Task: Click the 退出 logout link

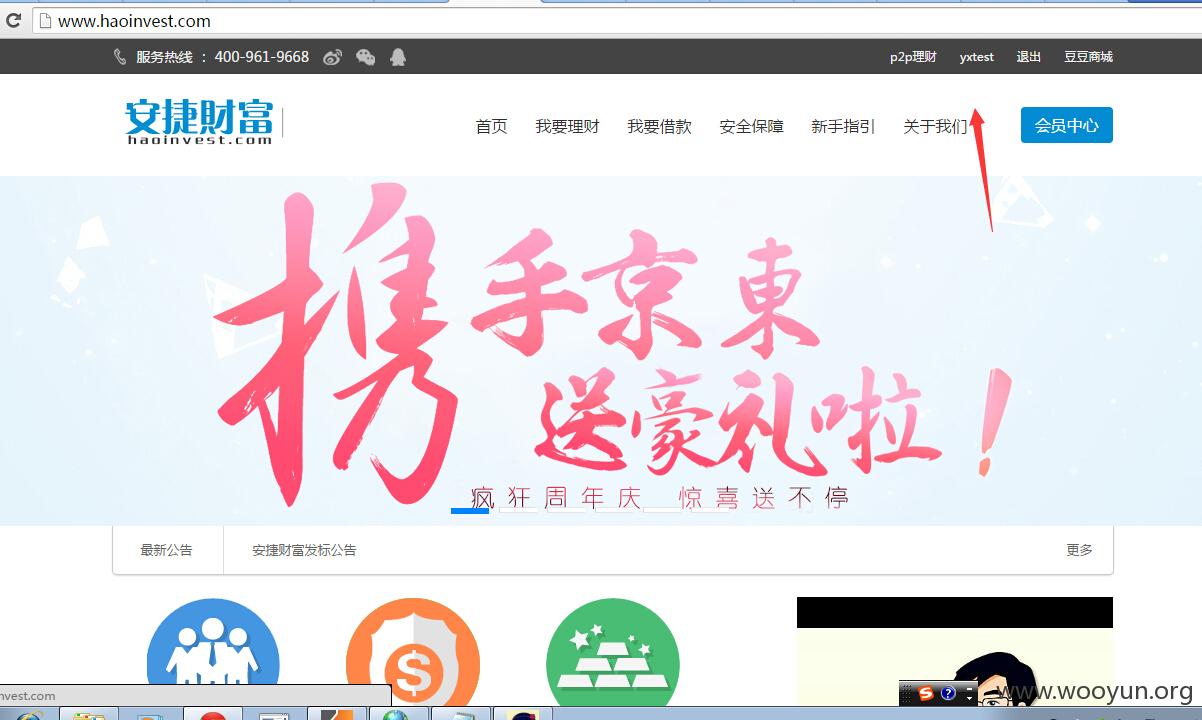Action: pyautogui.click(x=1029, y=57)
